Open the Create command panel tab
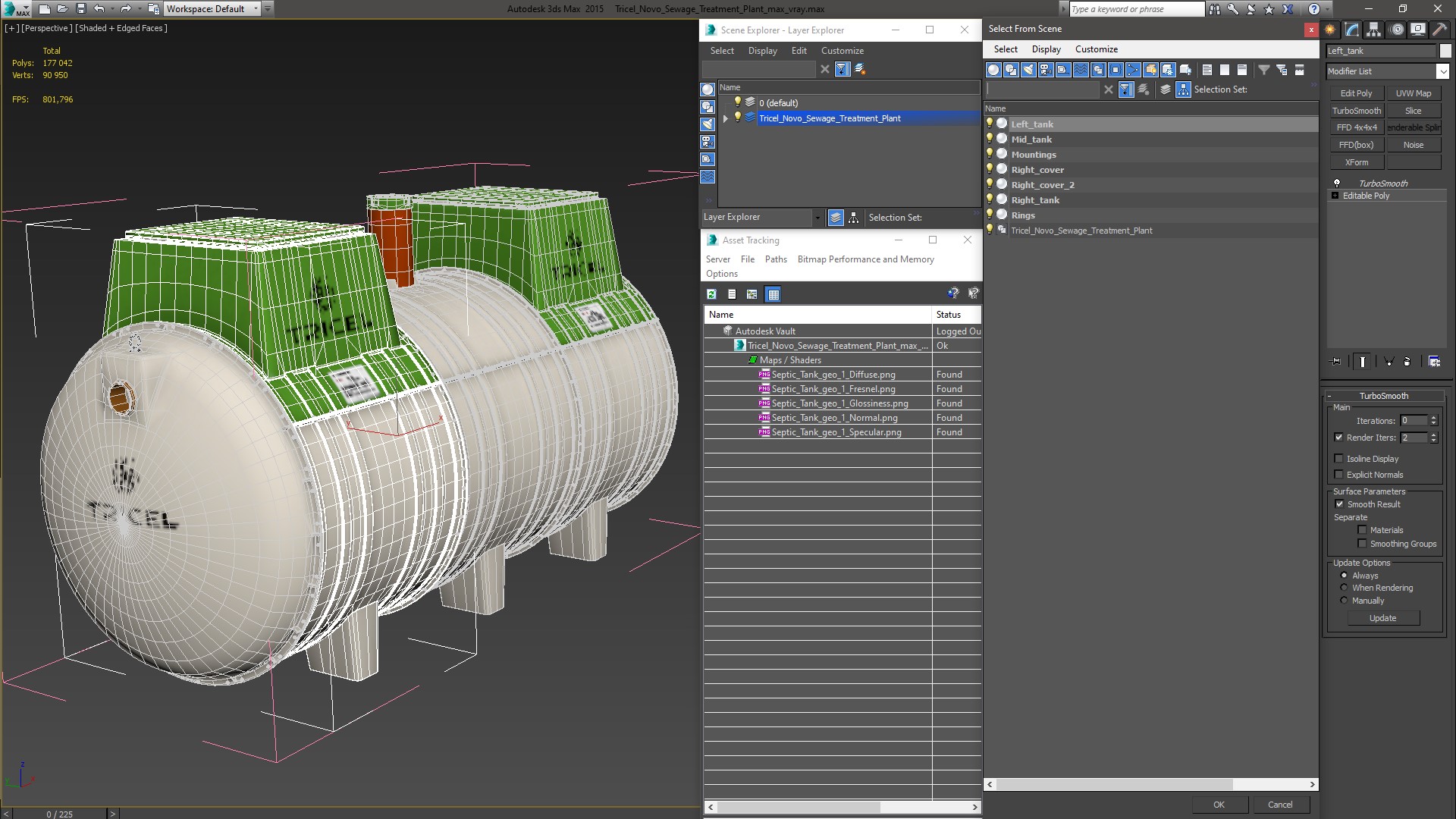The image size is (1456, 819). point(1330,30)
